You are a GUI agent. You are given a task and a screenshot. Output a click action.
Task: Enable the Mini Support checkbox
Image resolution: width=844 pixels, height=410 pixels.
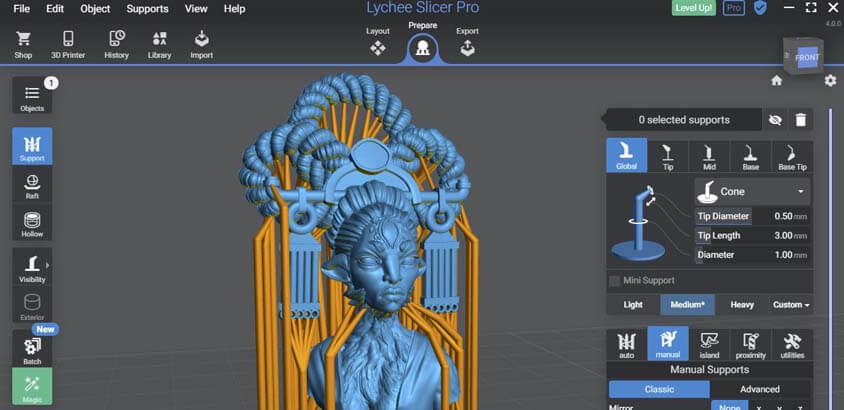tap(614, 281)
